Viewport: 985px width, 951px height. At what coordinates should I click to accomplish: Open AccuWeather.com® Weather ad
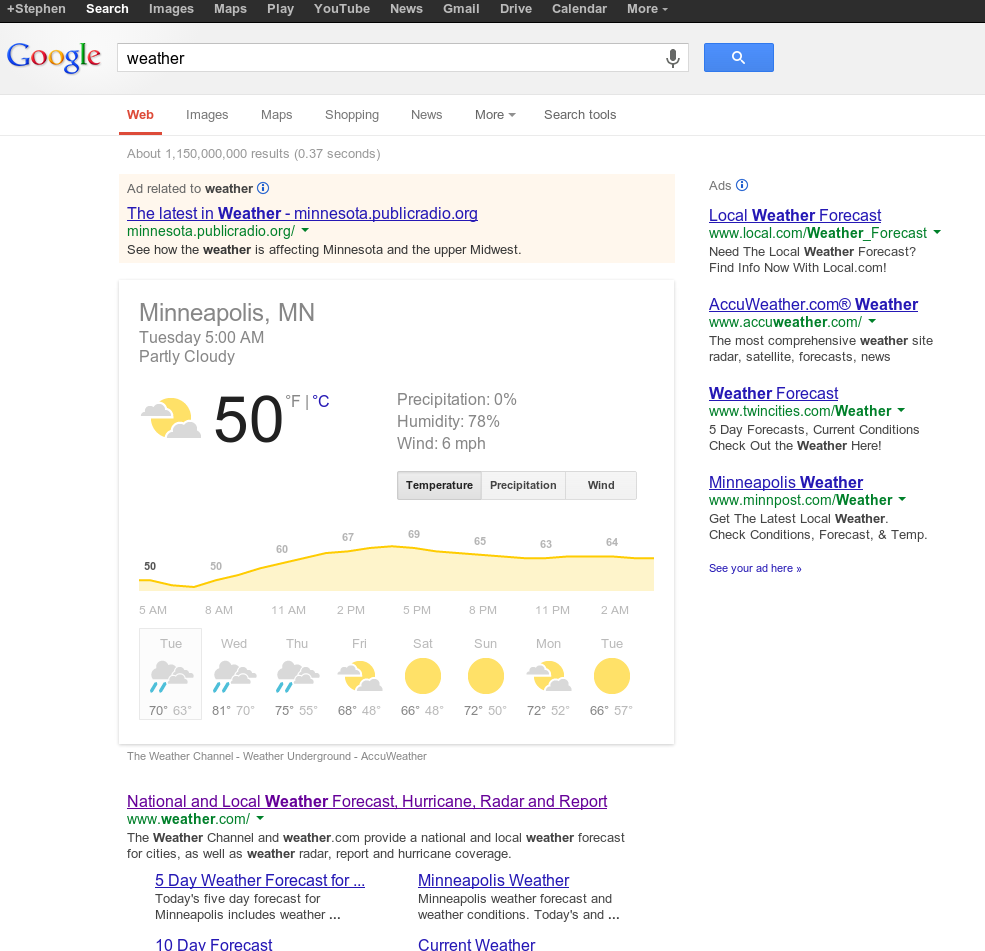point(813,305)
